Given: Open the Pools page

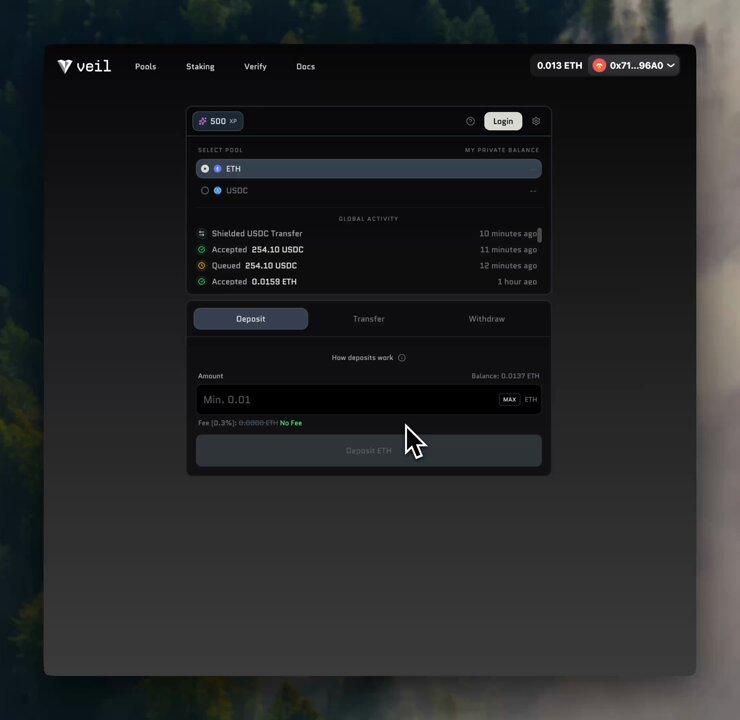Looking at the screenshot, I should coord(145,67).
